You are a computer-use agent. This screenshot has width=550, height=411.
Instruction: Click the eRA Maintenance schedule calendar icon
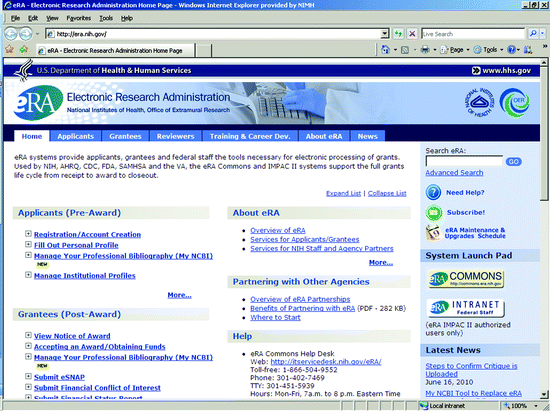[x=433, y=233]
